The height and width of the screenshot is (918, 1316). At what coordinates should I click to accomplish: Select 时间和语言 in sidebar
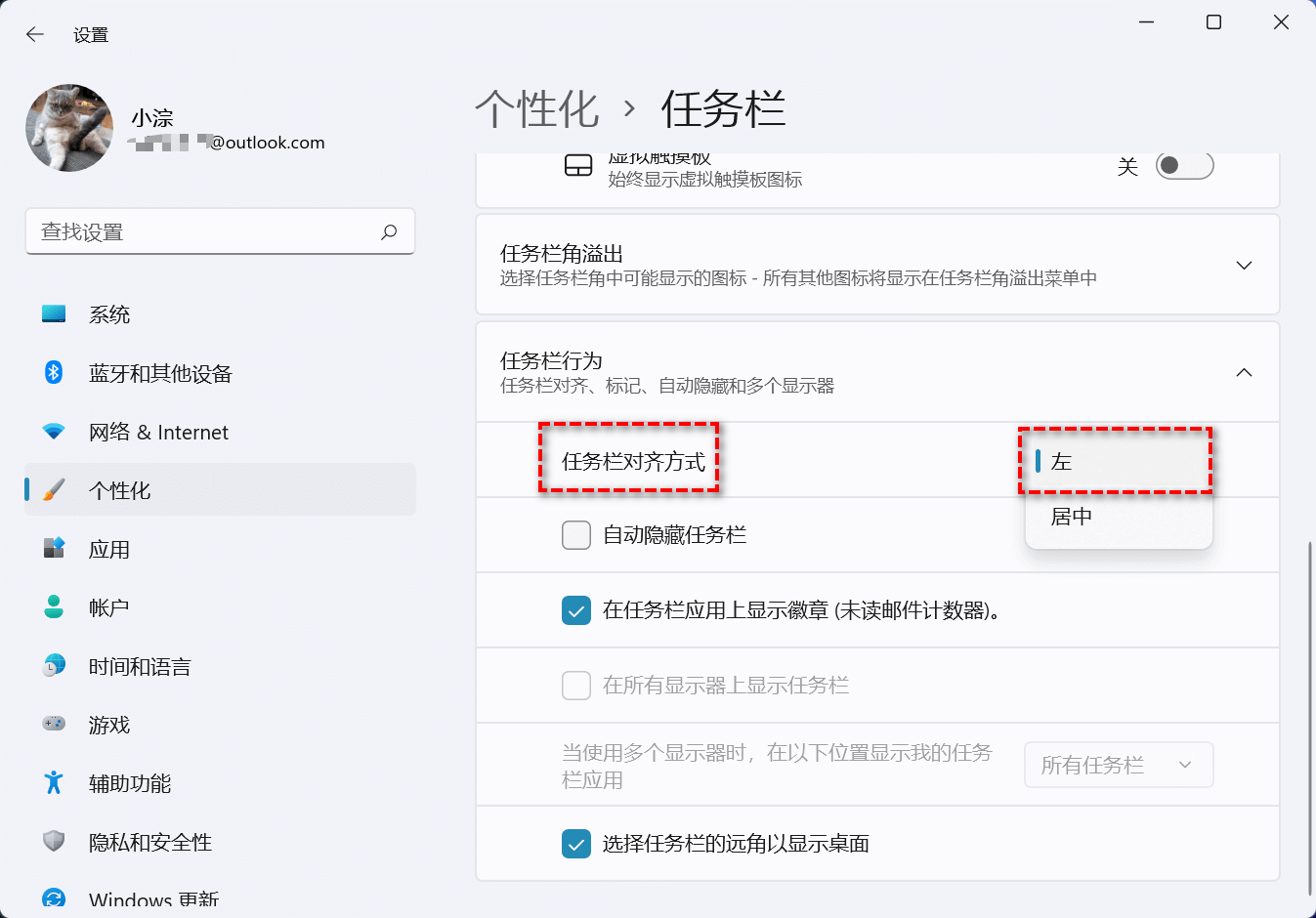(139, 665)
